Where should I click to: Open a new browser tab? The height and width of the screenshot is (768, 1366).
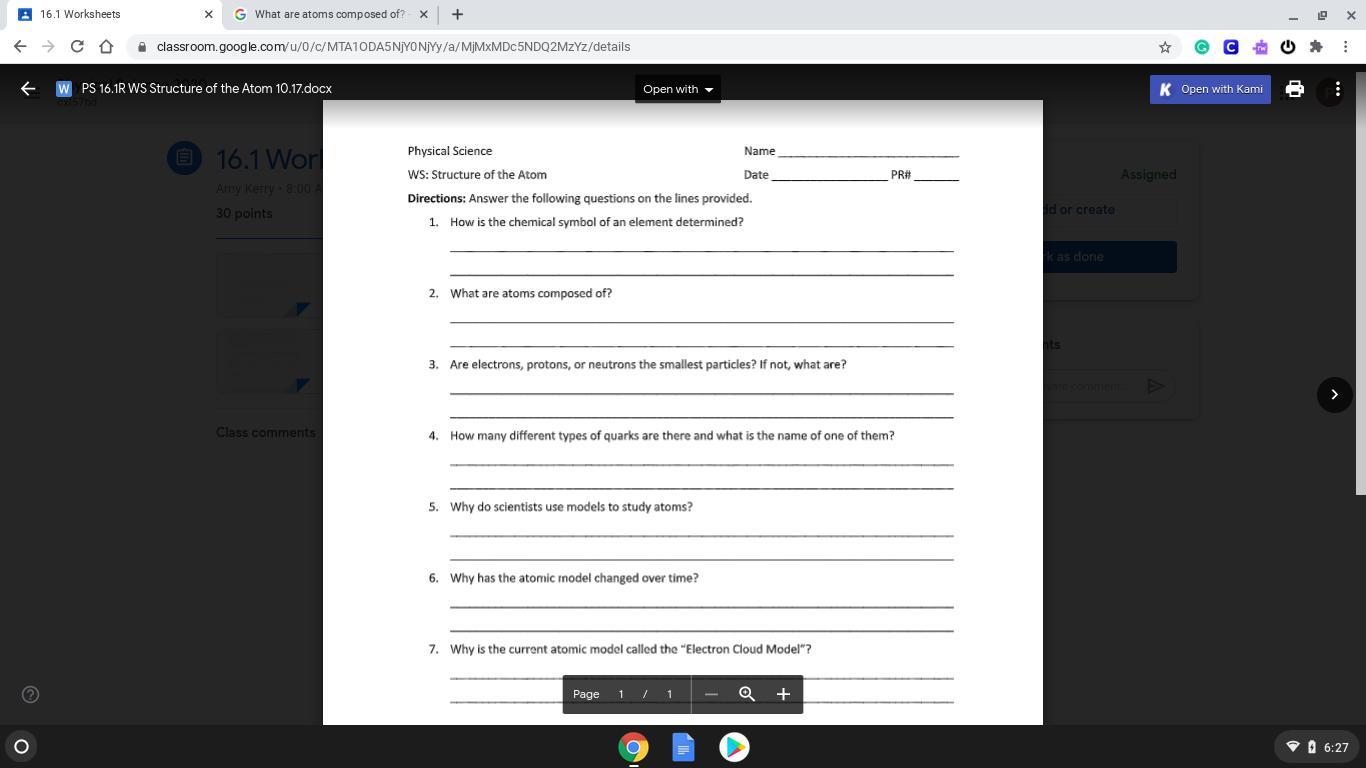coord(457,14)
